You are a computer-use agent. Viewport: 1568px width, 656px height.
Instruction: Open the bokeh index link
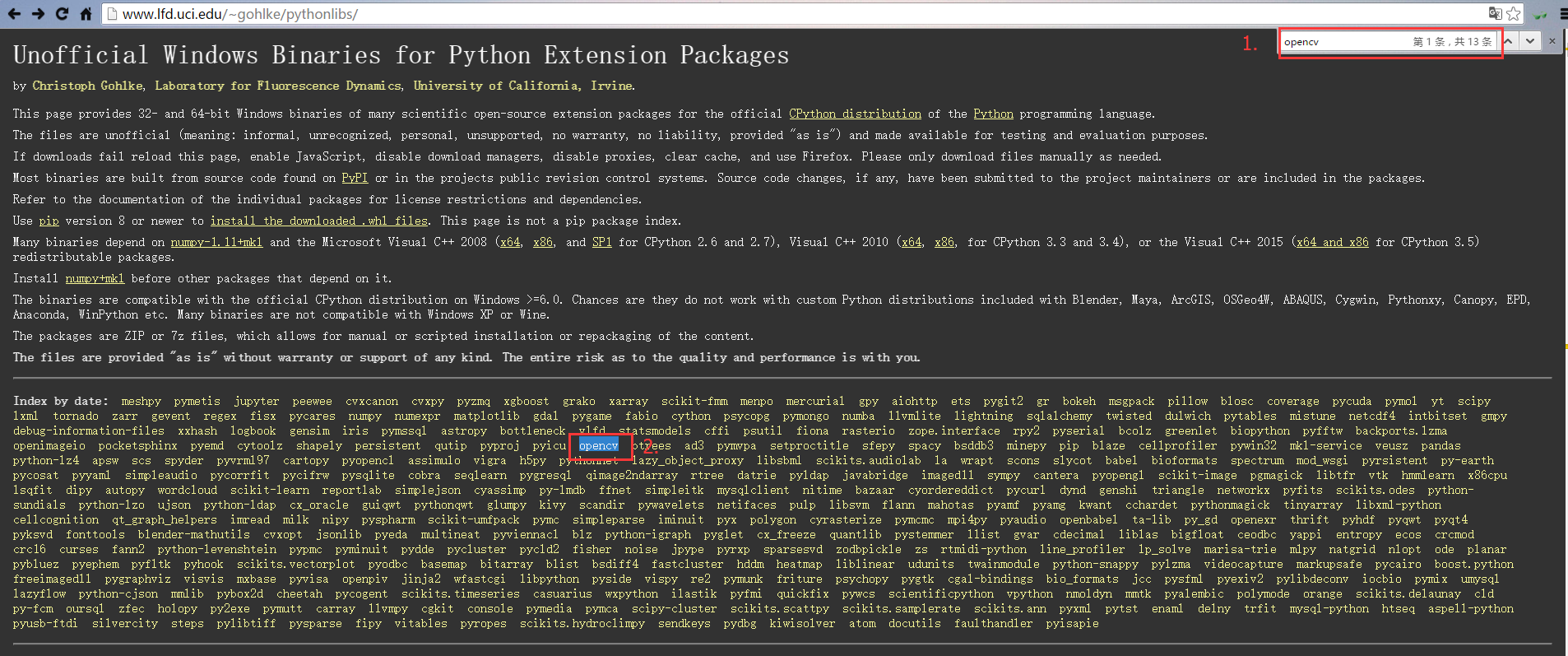(x=1079, y=401)
